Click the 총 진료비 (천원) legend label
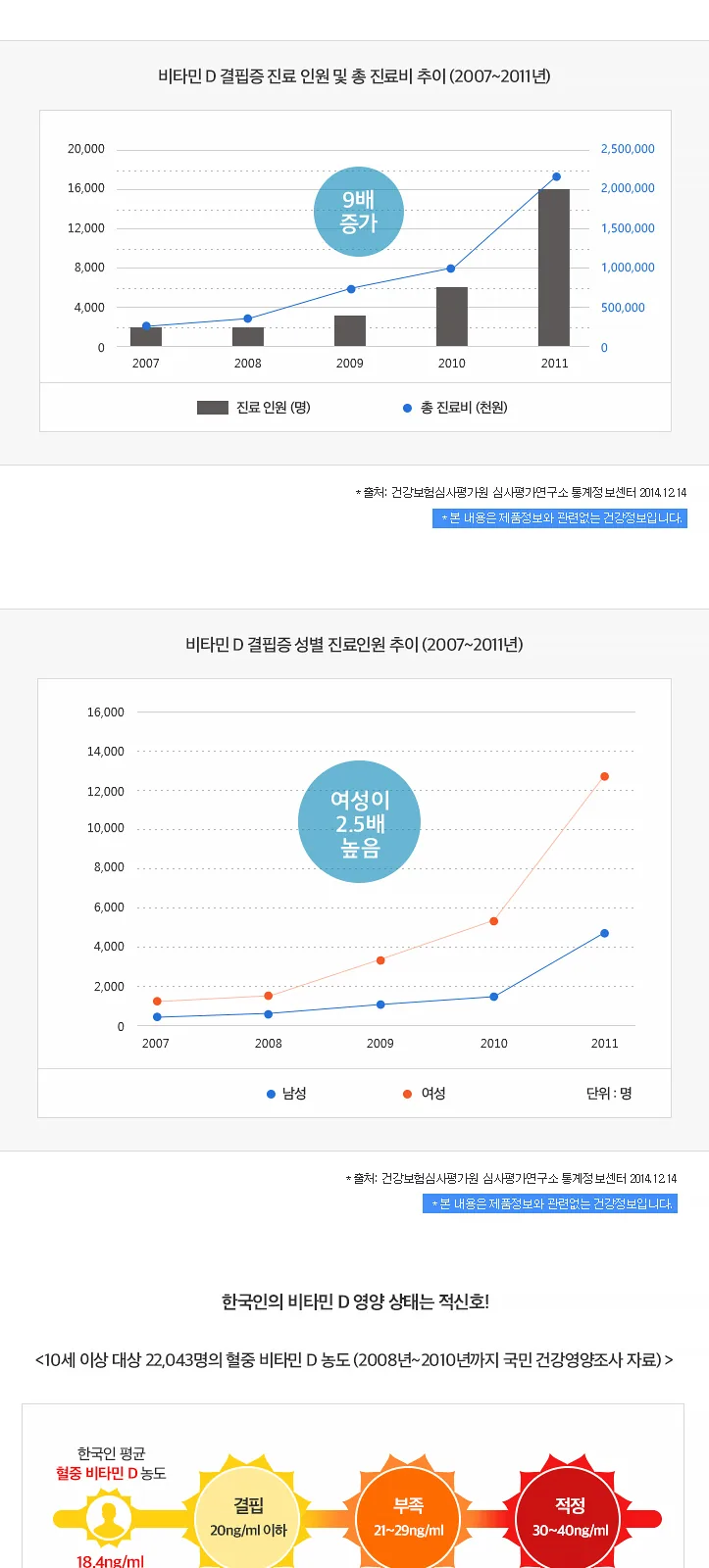The image size is (709, 1568). 464,408
